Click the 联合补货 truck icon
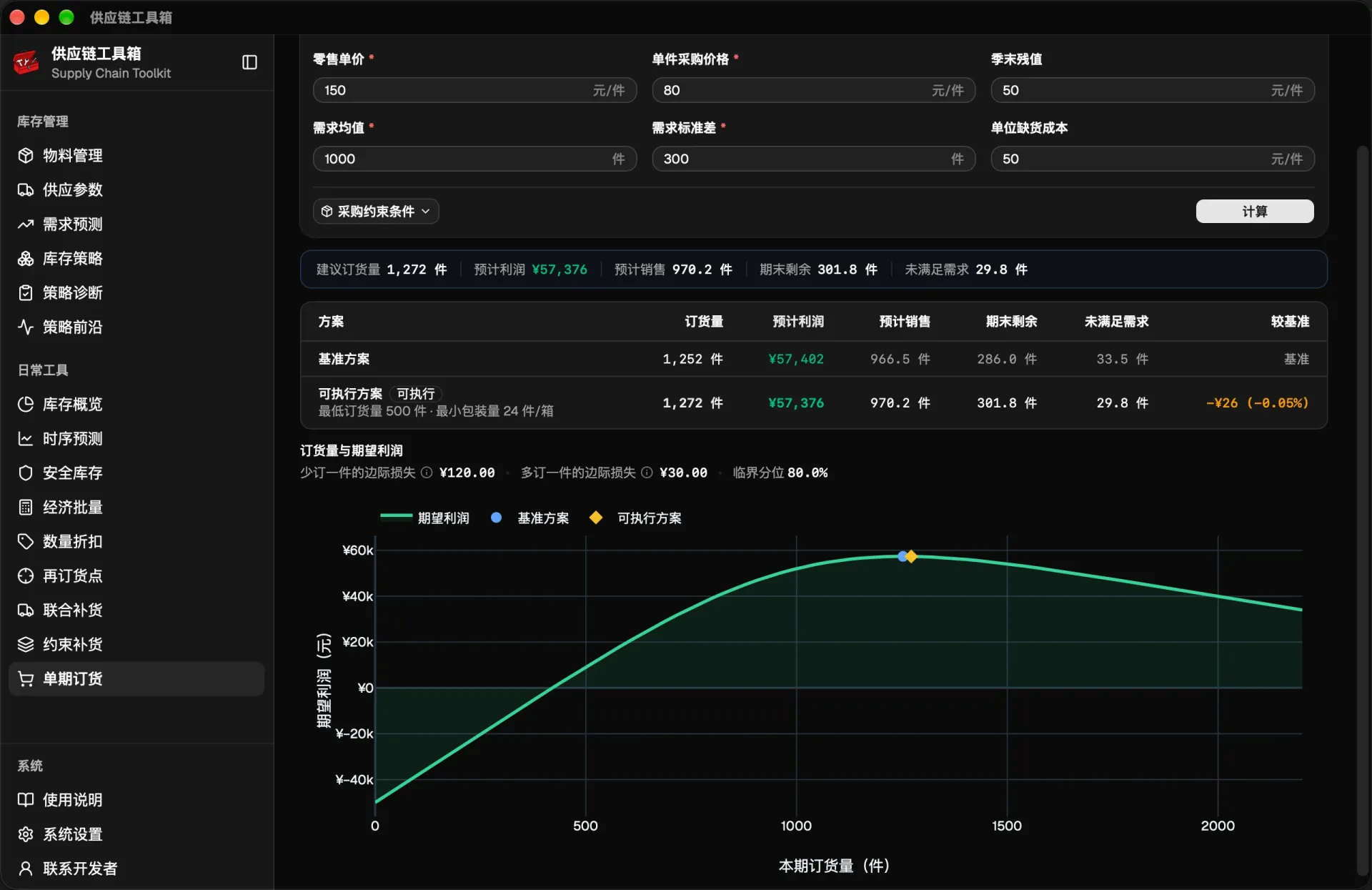 (x=26, y=610)
